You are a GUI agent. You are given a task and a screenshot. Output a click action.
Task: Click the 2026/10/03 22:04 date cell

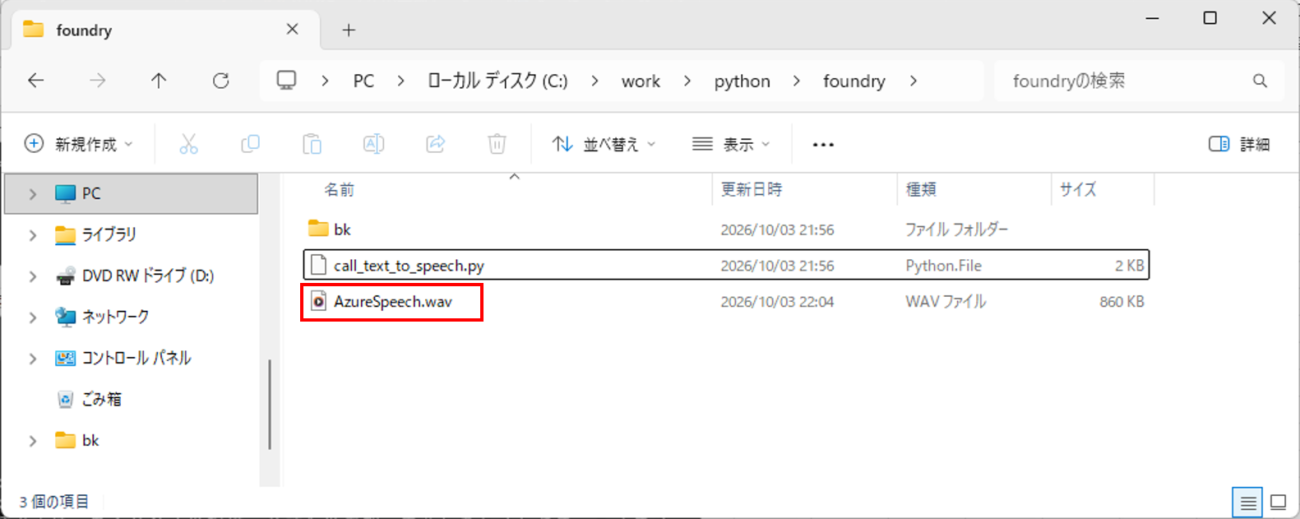click(x=777, y=301)
